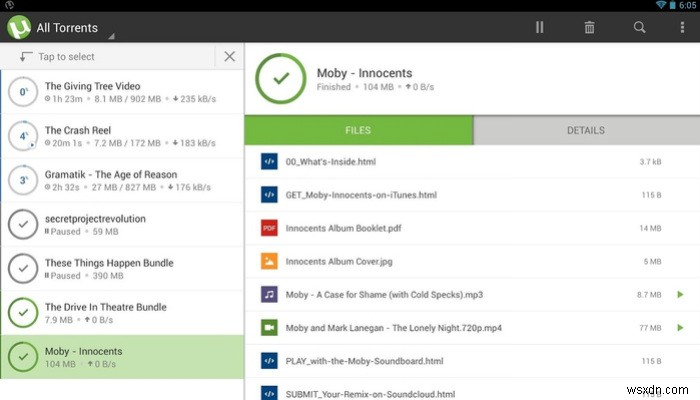Tap large finished checkmark circle in header
Viewport: 700px width, 400px height.
(281, 79)
